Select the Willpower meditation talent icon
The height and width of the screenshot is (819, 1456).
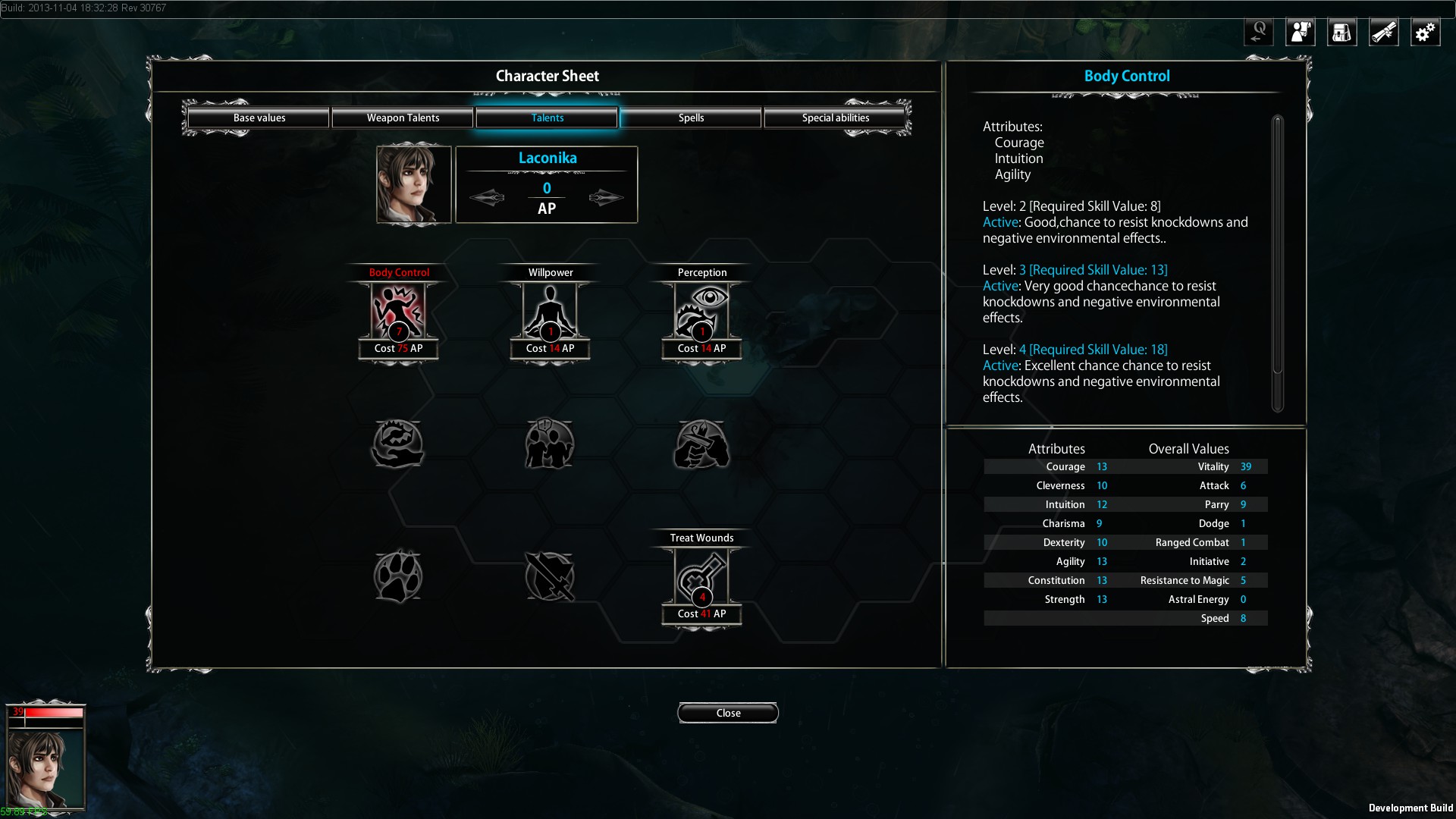550,311
